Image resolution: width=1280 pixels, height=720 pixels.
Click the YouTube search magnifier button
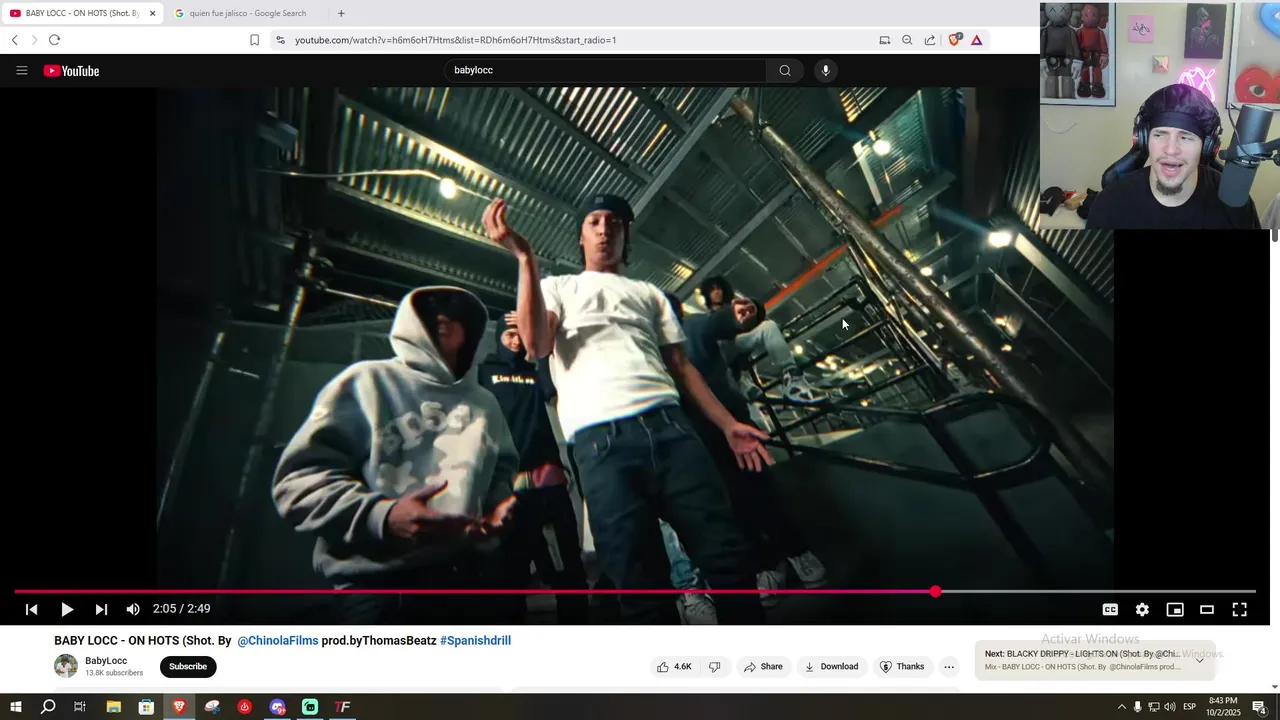point(785,70)
